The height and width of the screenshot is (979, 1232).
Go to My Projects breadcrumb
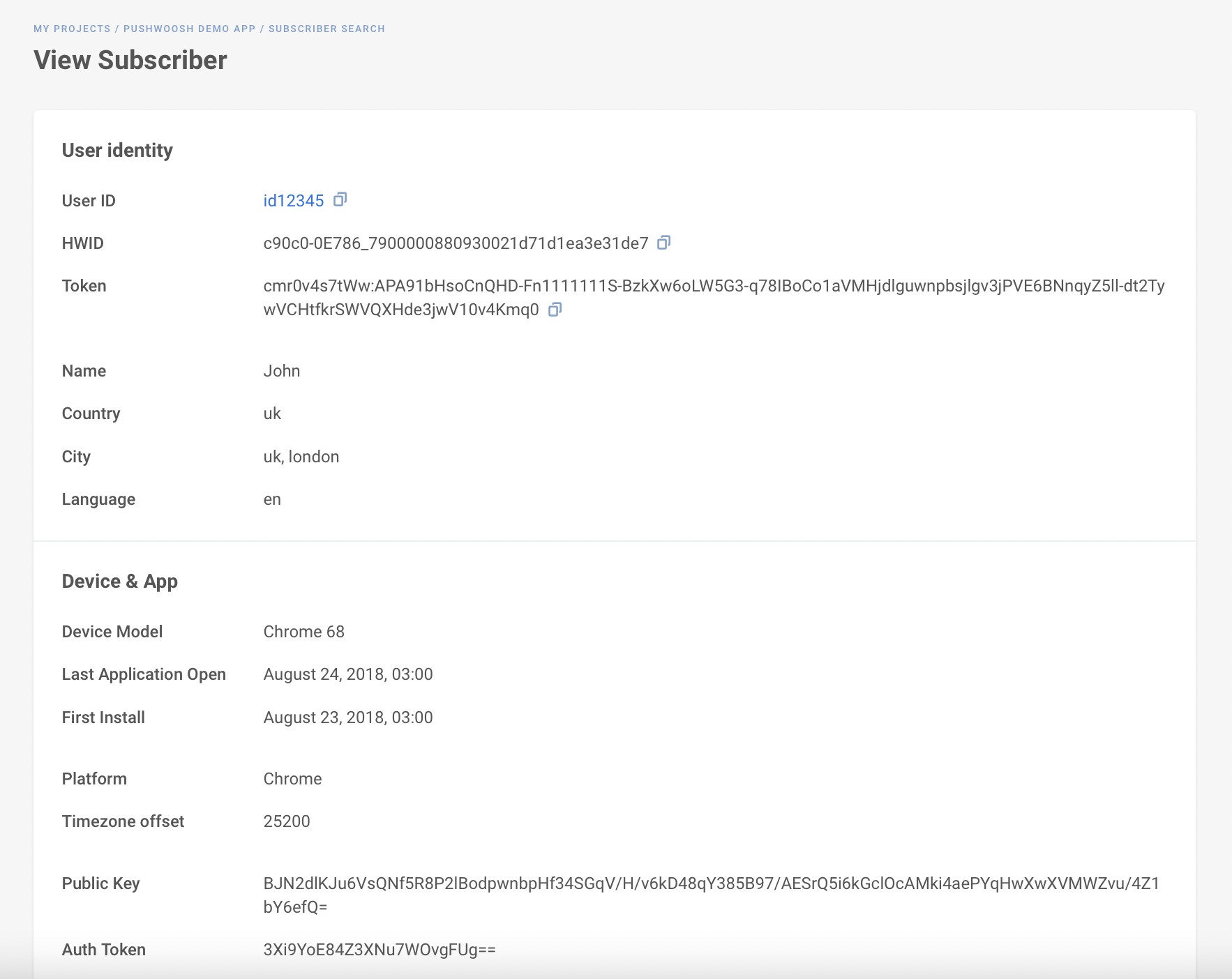point(72,29)
